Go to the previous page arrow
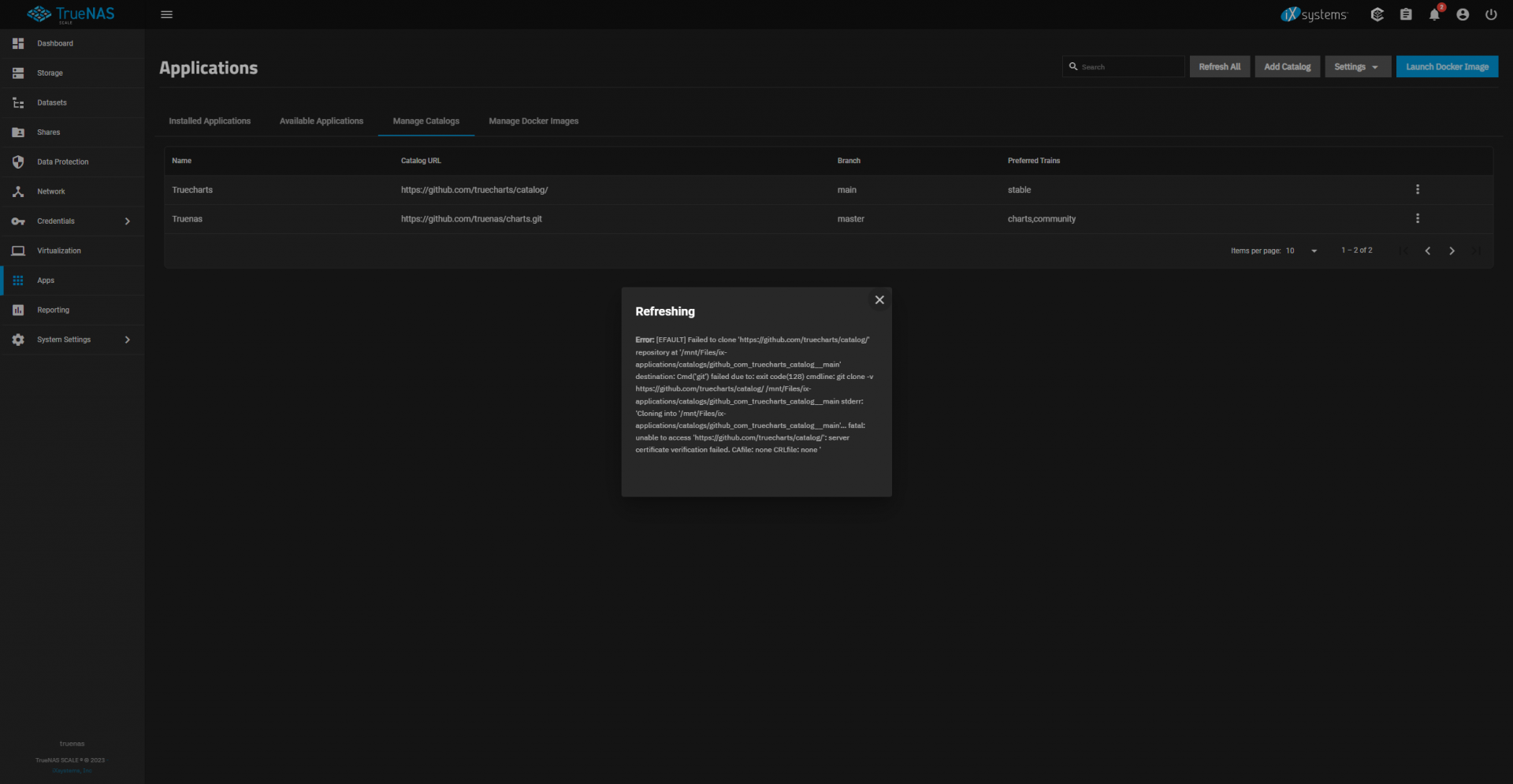This screenshot has height=784, width=1513. click(x=1427, y=251)
